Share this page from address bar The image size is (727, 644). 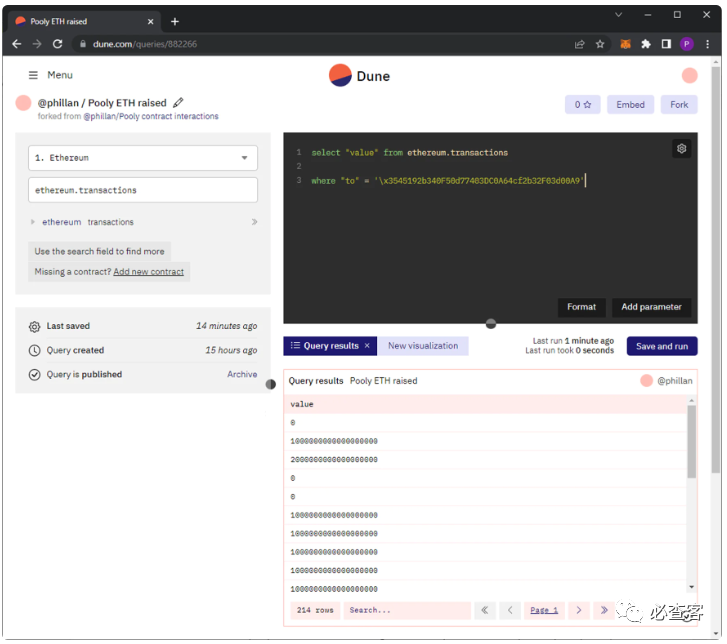(580, 44)
